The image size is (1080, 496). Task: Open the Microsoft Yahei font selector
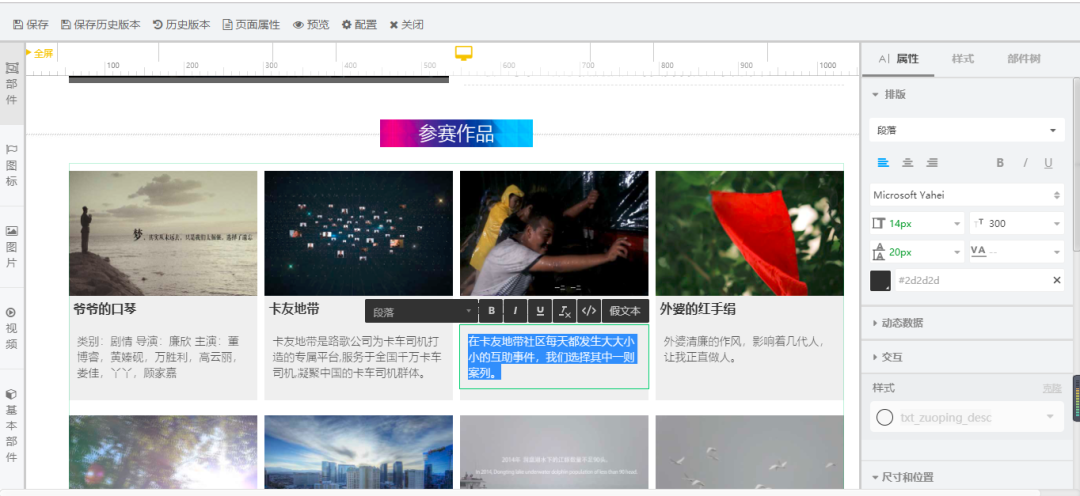pyautogui.click(x=966, y=195)
